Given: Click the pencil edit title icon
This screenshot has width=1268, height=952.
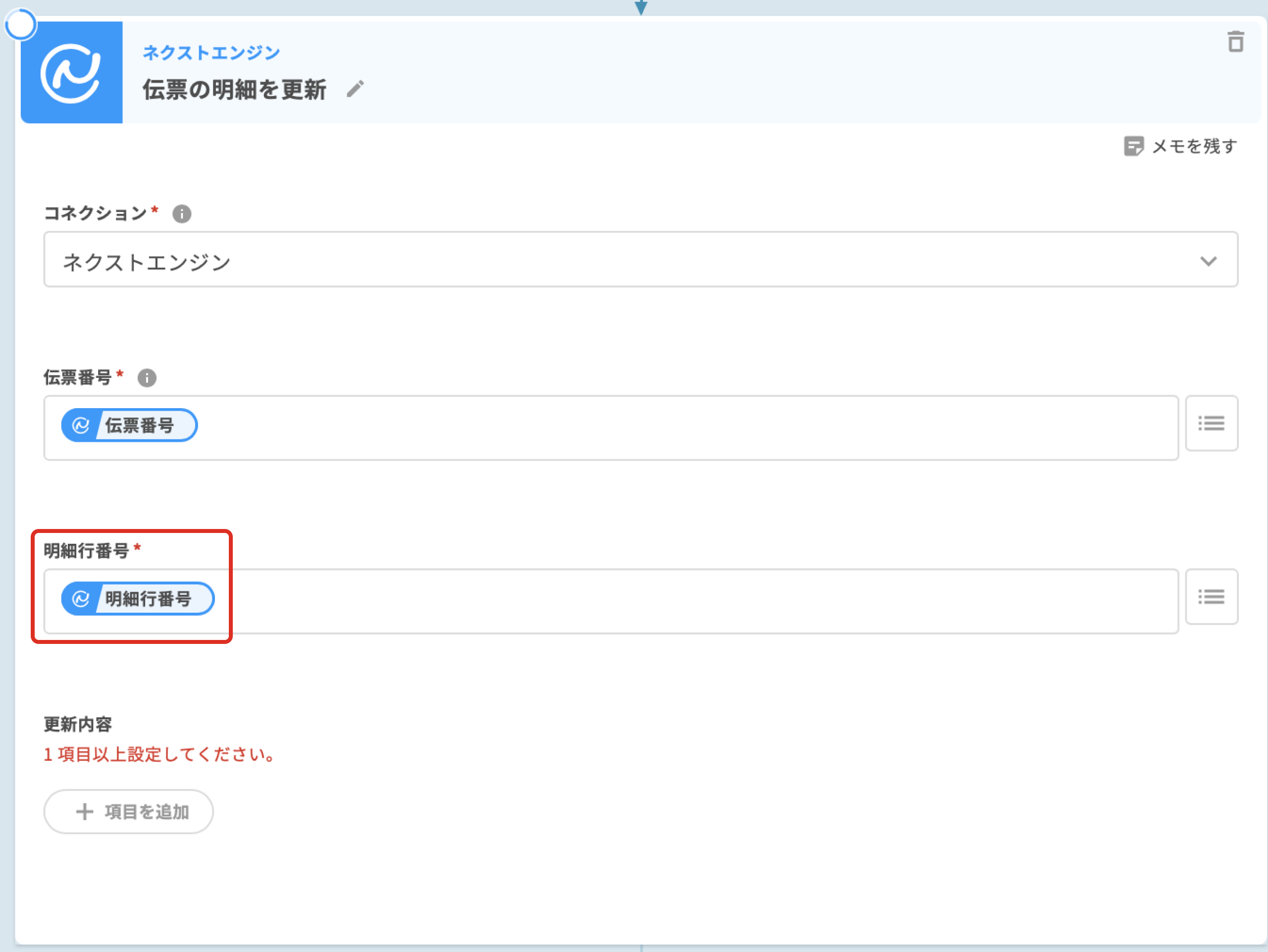Looking at the screenshot, I should coord(355,90).
